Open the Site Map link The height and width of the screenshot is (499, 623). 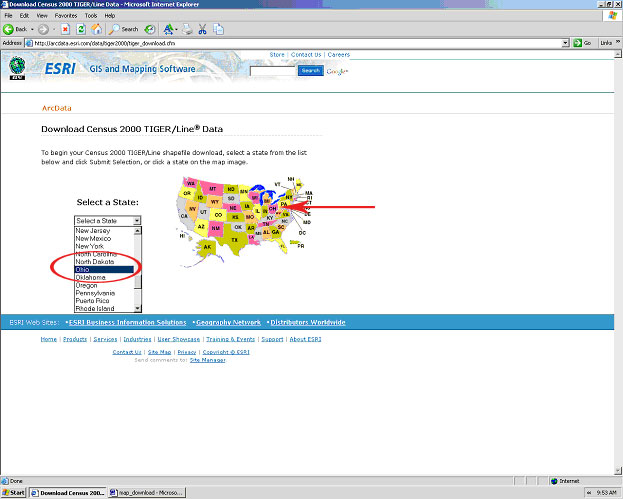(x=159, y=352)
